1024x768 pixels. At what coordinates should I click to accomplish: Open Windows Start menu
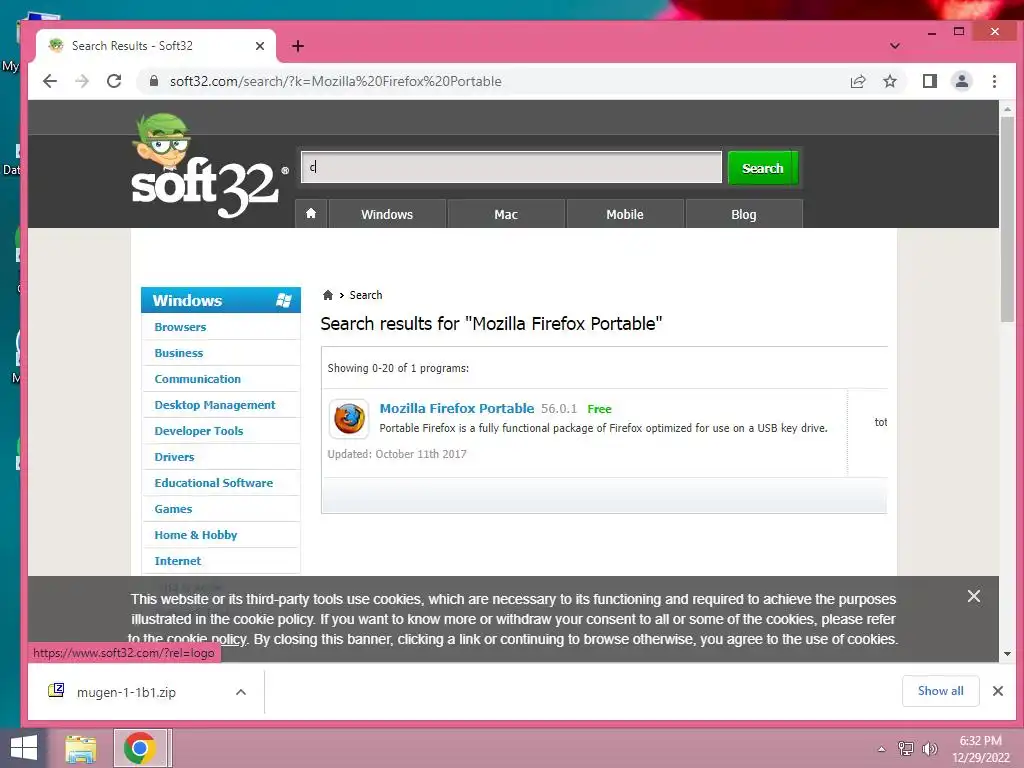(x=24, y=748)
